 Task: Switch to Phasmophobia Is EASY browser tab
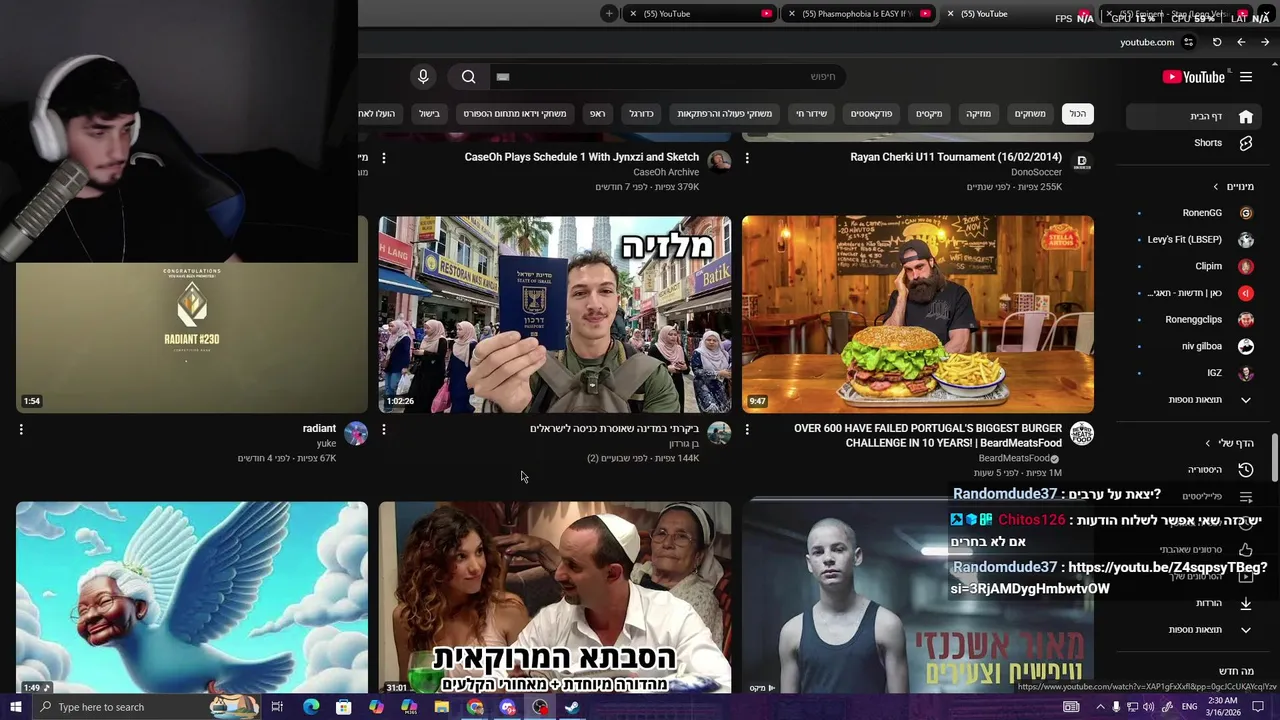point(857,14)
